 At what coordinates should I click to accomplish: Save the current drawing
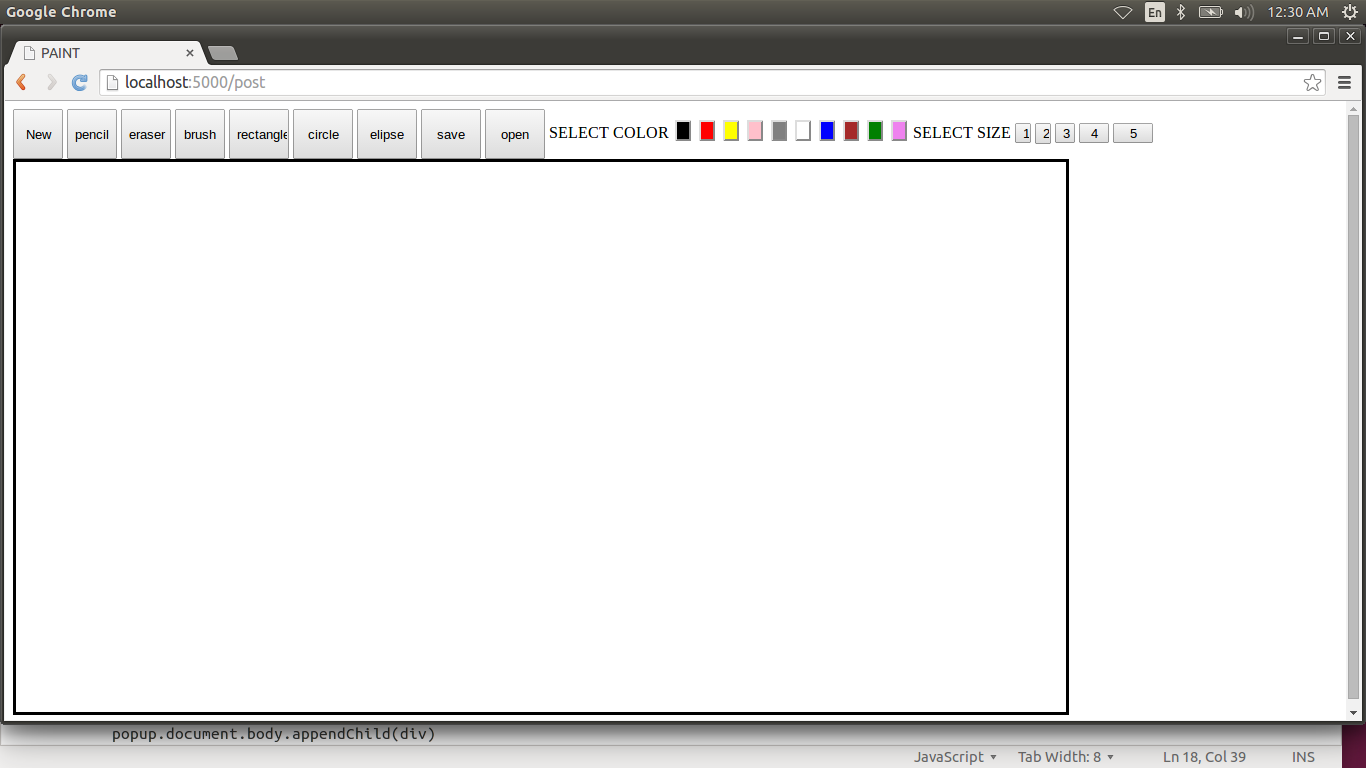(x=450, y=133)
